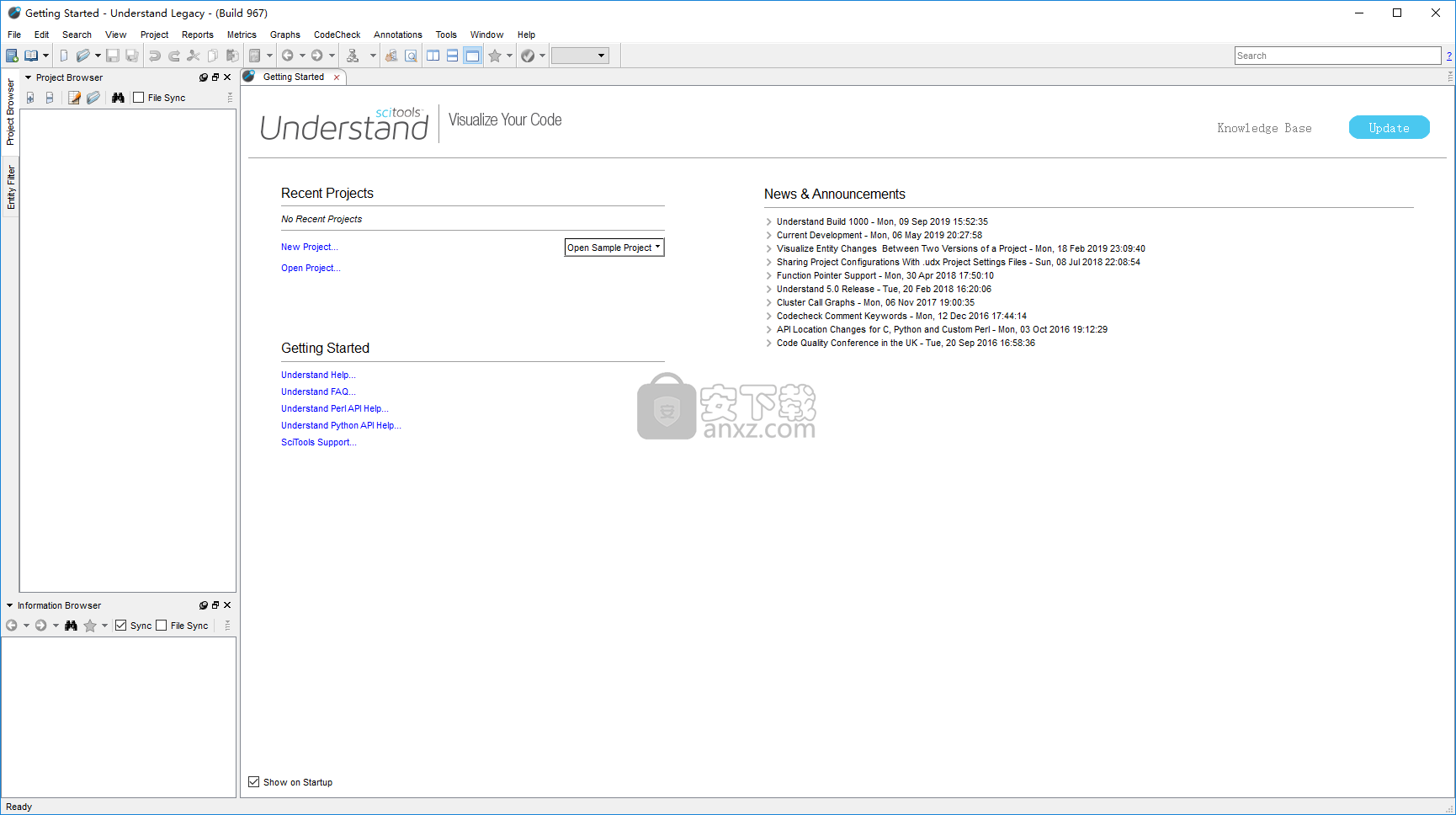Click the Save floppy disk icon
The image size is (1456, 815).
point(113,56)
